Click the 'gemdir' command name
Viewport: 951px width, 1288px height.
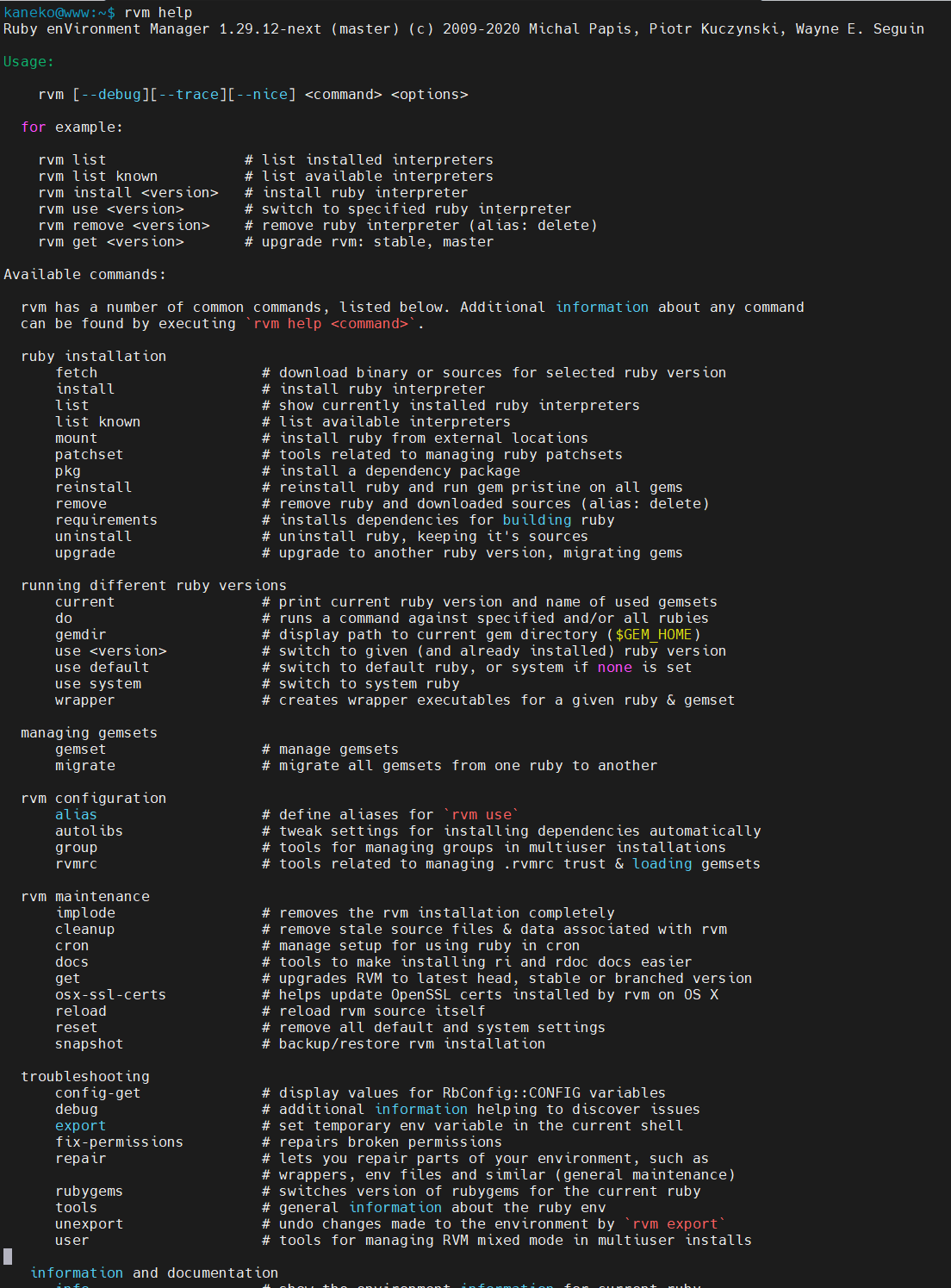point(81,635)
